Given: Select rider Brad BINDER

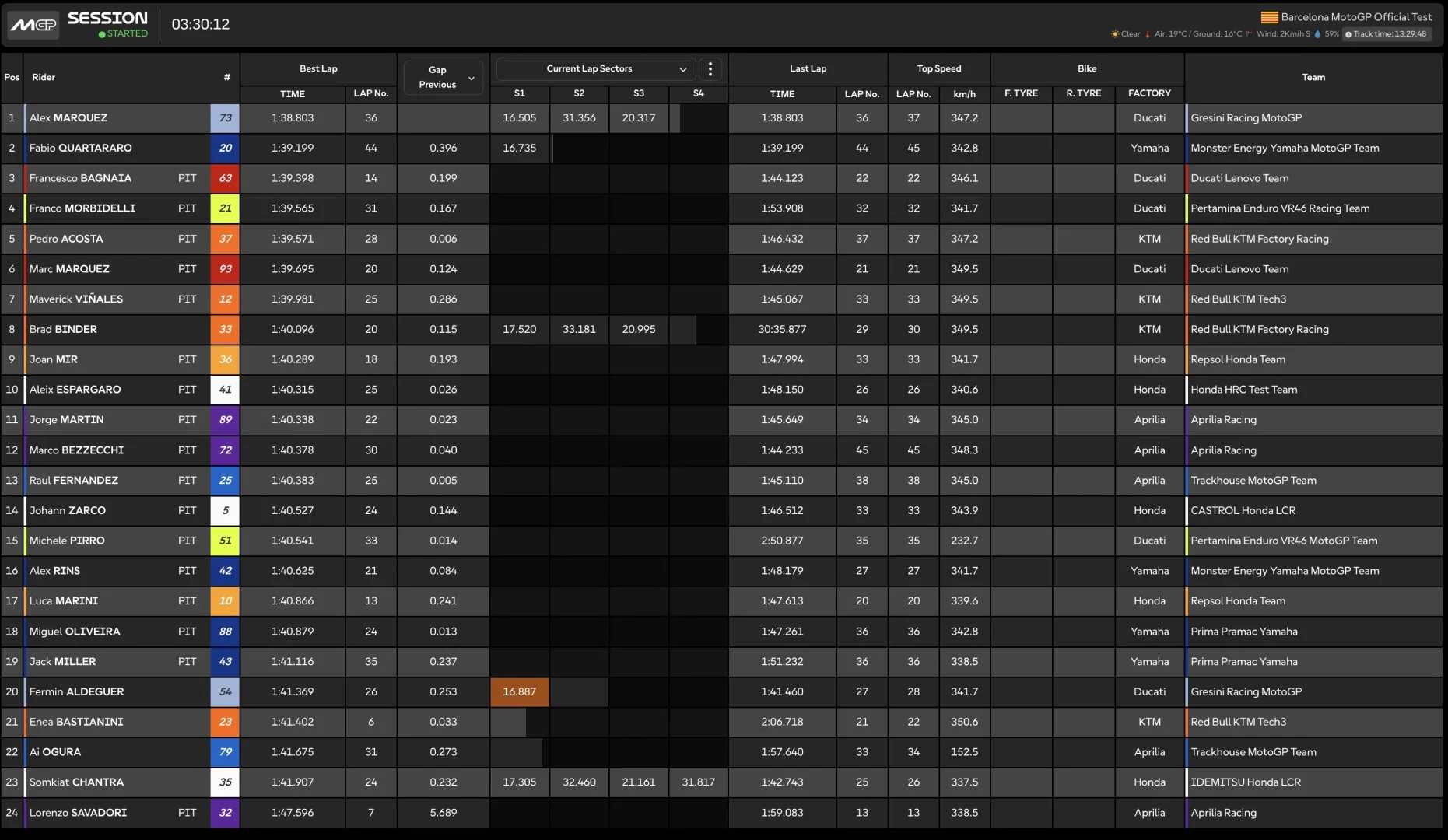Looking at the screenshot, I should [63, 329].
